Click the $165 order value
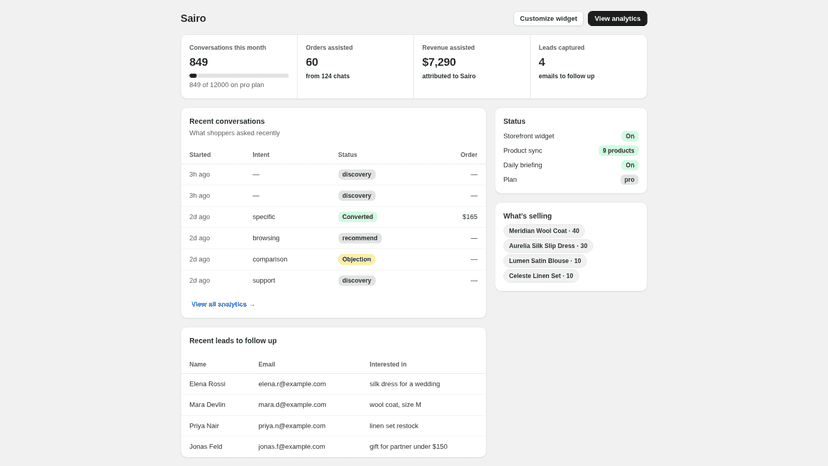The image size is (828, 466). (469, 217)
